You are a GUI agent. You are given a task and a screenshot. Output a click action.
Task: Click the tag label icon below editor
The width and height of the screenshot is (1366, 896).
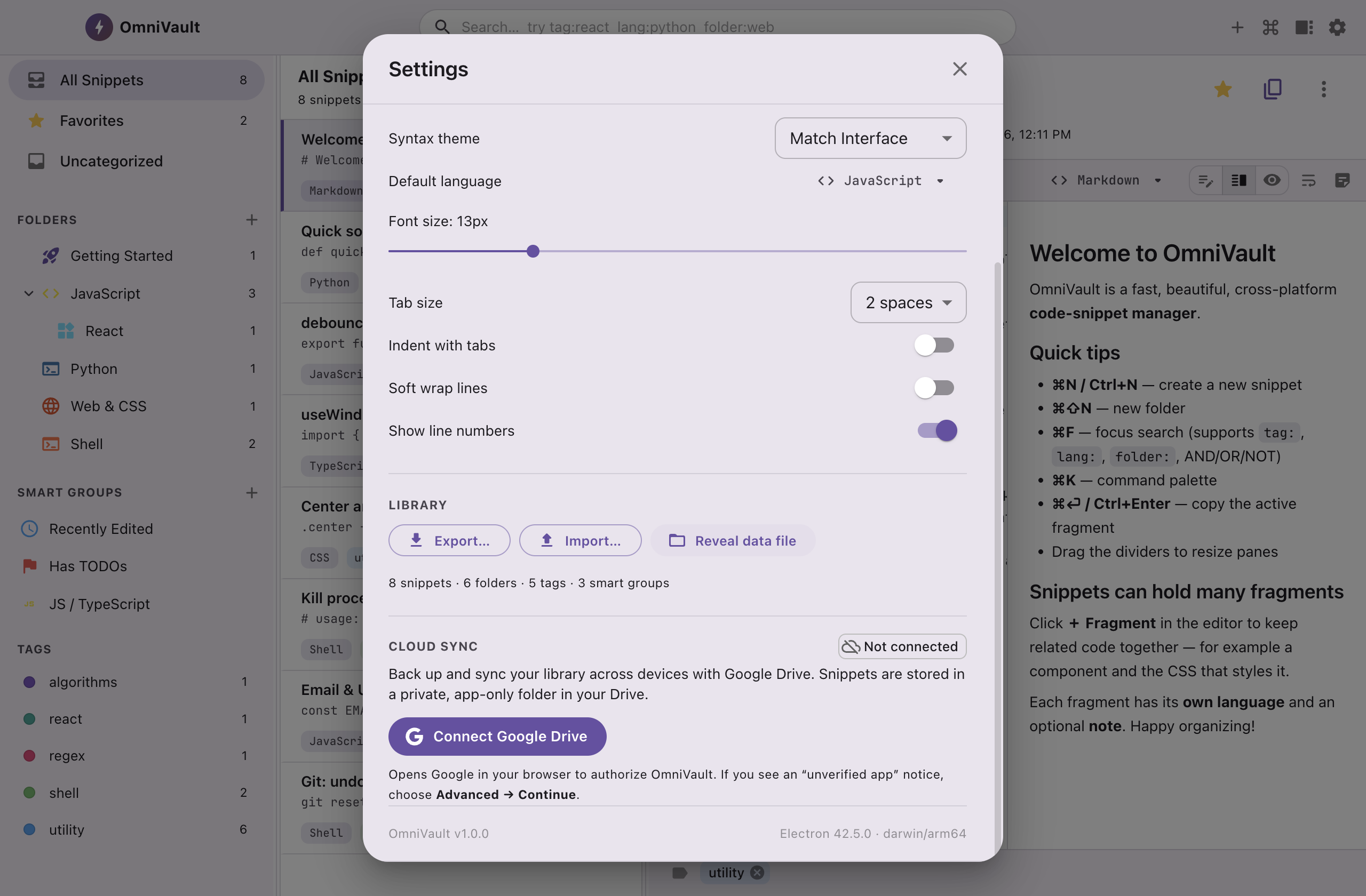pyautogui.click(x=680, y=873)
